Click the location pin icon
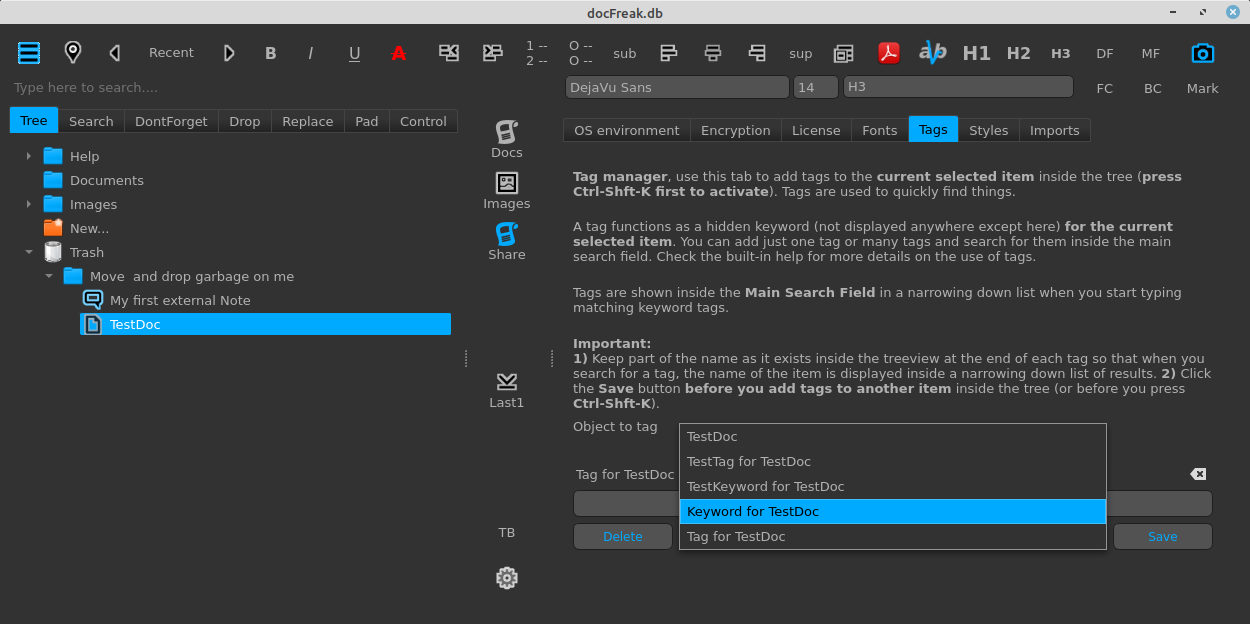The height and width of the screenshot is (624, 1250). pos(72,53)
